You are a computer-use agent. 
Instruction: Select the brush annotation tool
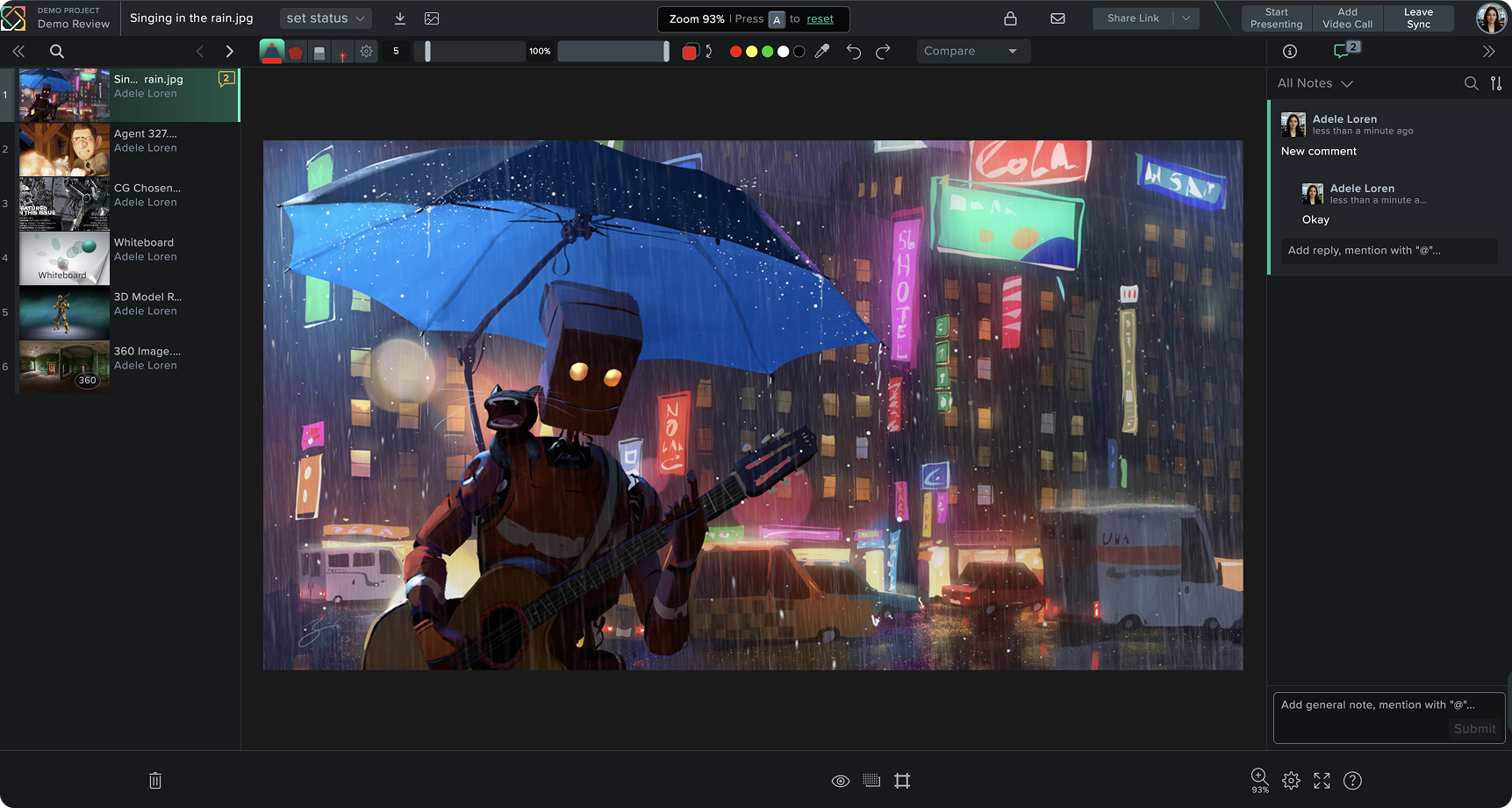273,51
